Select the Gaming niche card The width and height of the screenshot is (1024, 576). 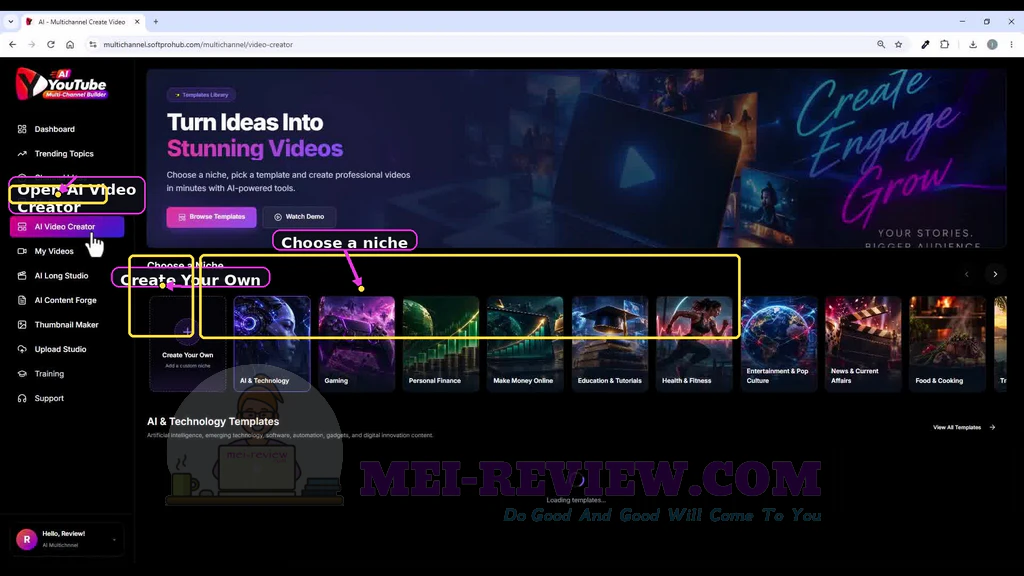357,344
